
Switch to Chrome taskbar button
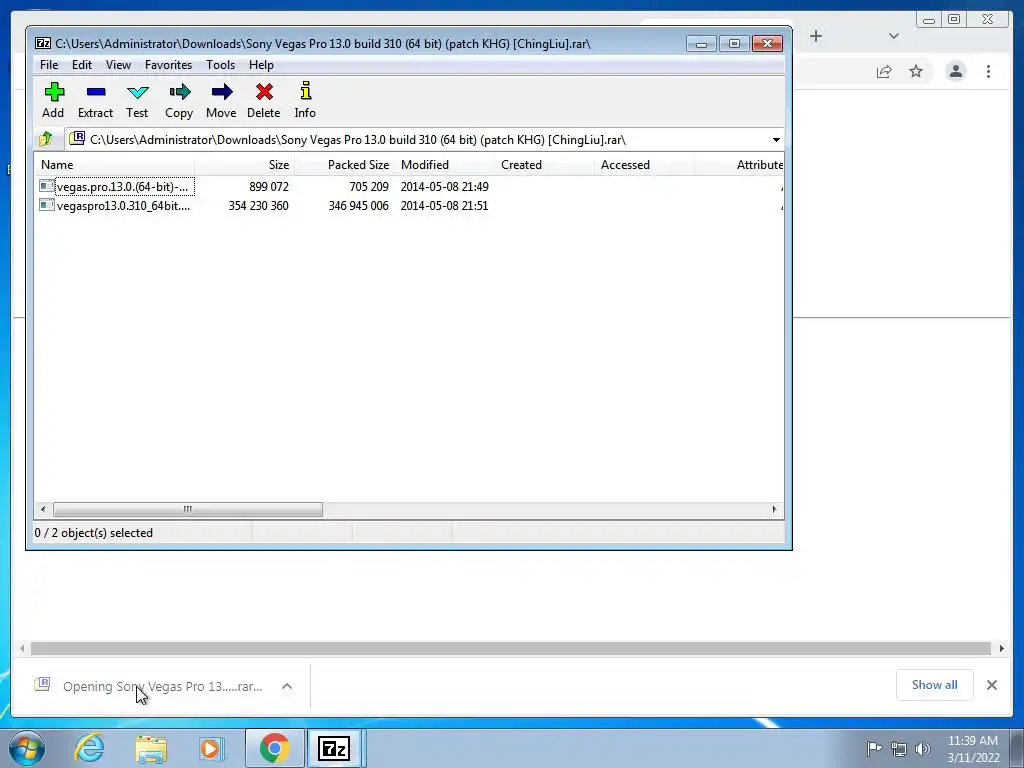pos(274,748)
